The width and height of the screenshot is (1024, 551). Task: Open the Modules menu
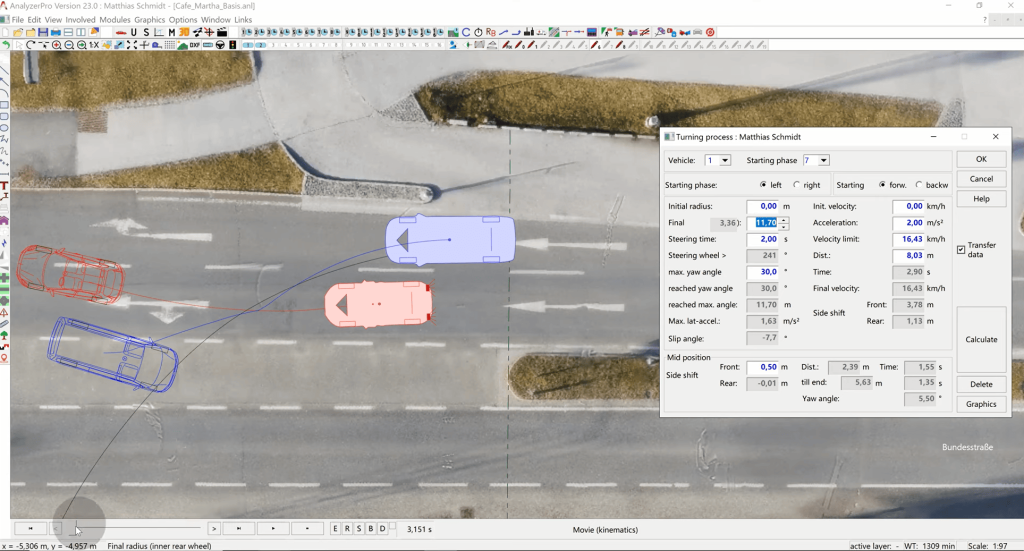pos(114,19)
